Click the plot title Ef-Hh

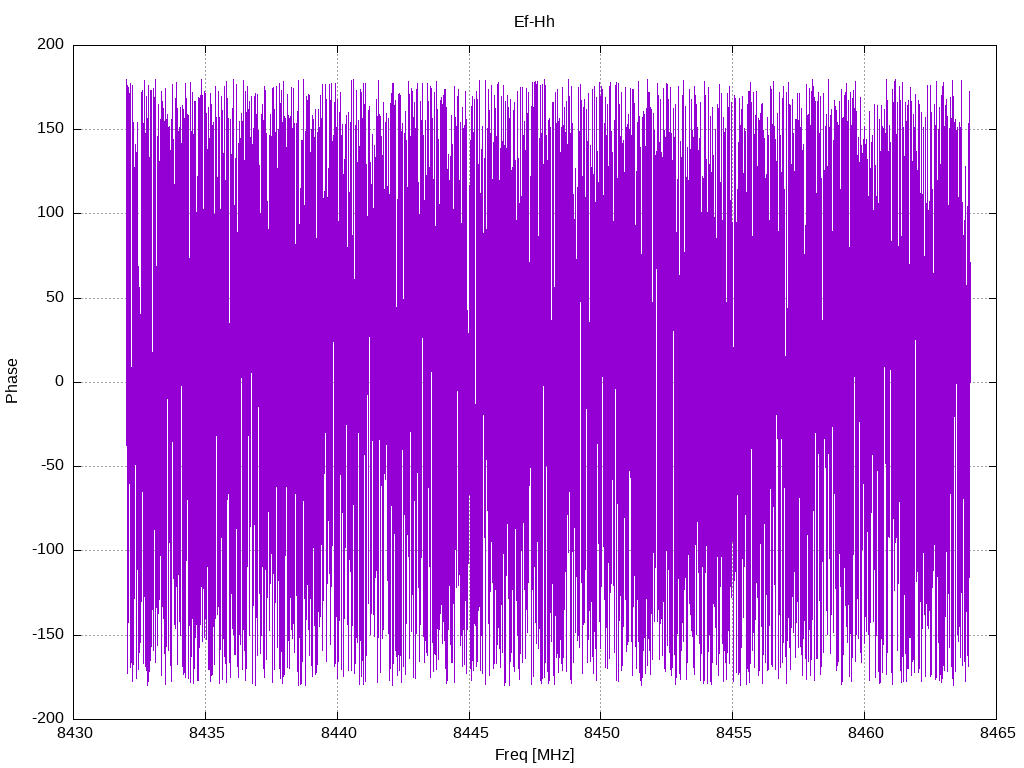point(534,22)
